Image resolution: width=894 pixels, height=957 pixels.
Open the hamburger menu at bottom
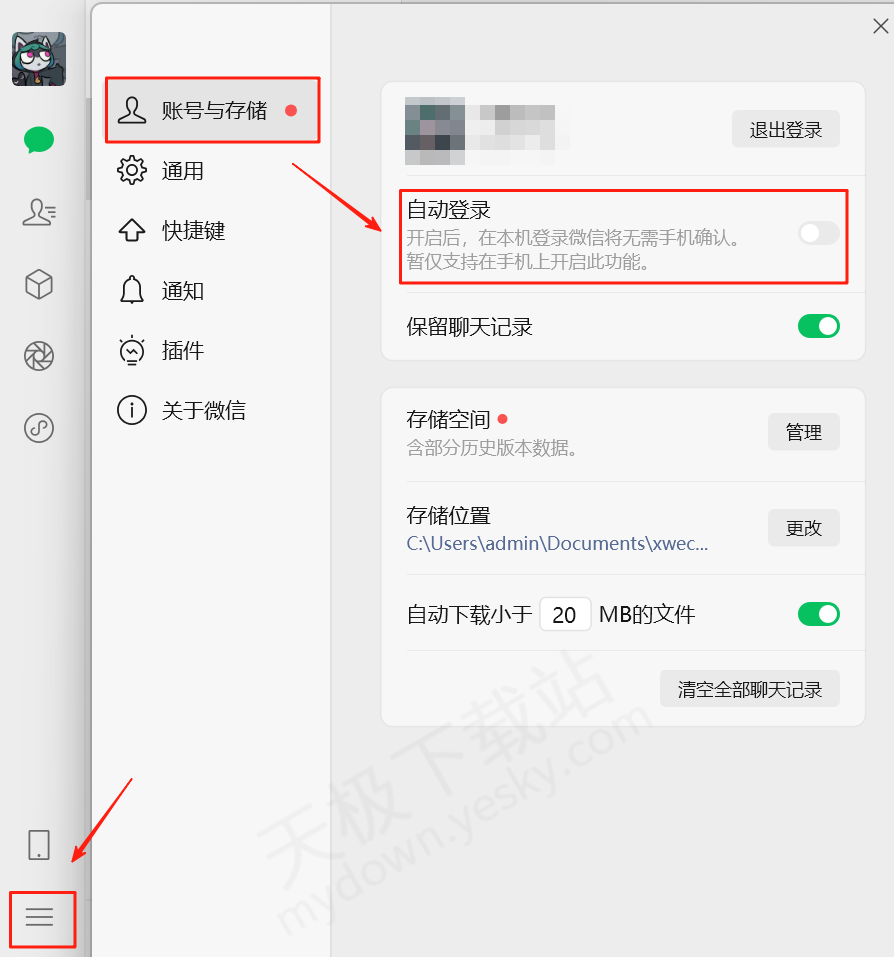40,917
